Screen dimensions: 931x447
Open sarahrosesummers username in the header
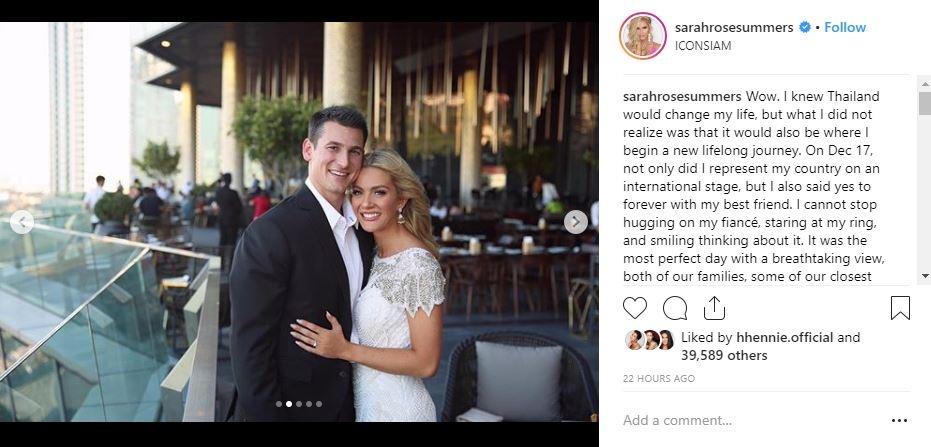(x=734, y=27)
